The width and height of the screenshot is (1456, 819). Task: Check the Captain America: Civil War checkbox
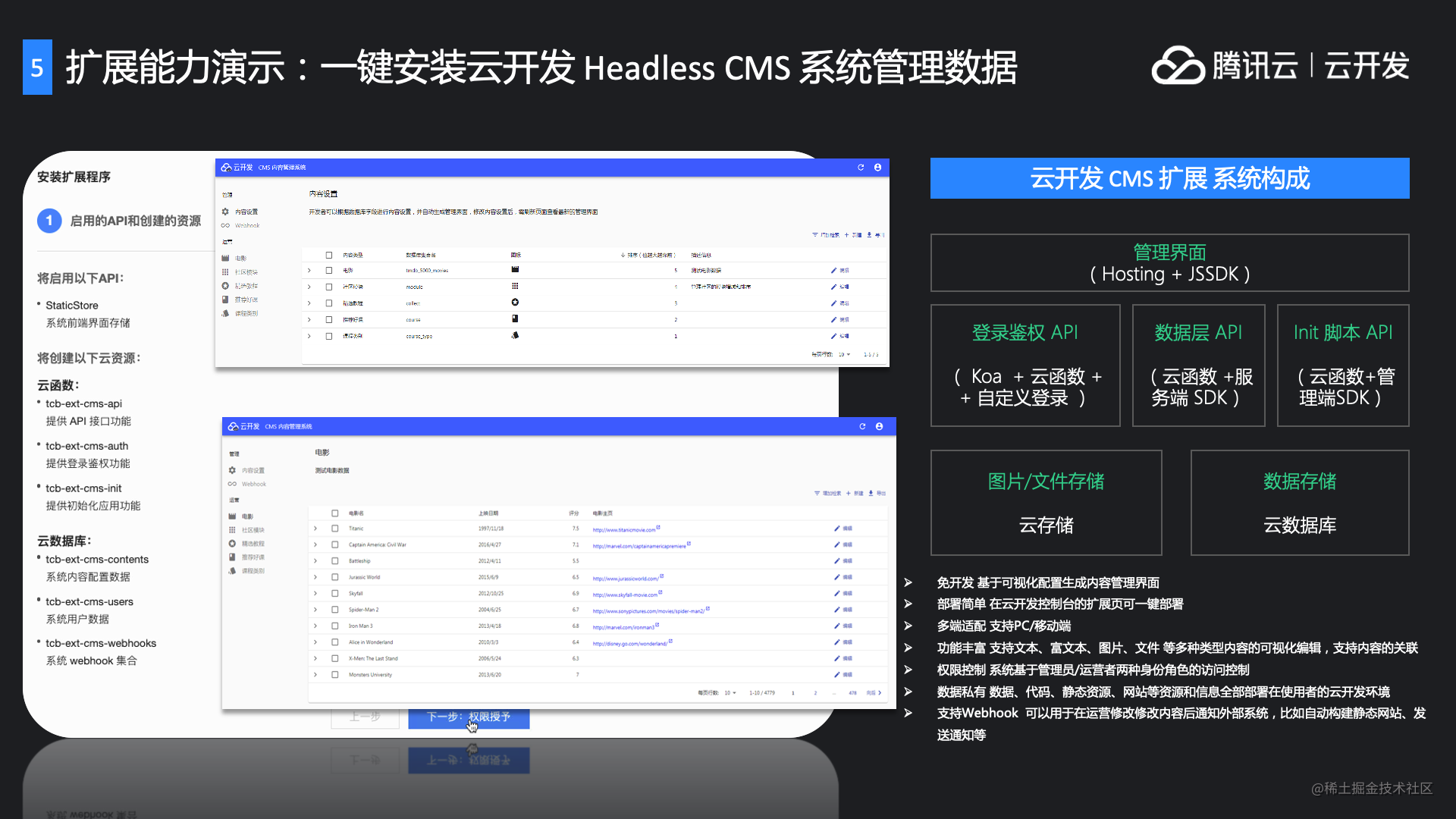click(x=335, y=545)
